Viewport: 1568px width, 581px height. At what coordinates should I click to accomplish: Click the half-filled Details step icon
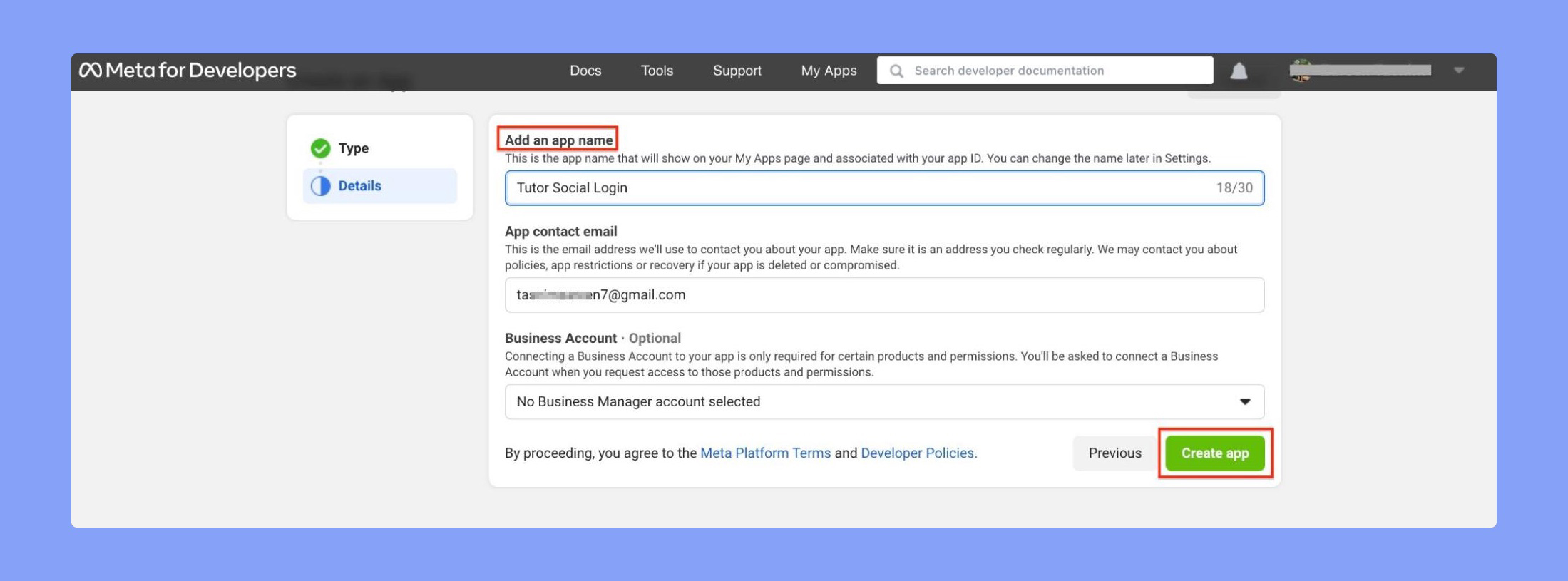point(321,186)
